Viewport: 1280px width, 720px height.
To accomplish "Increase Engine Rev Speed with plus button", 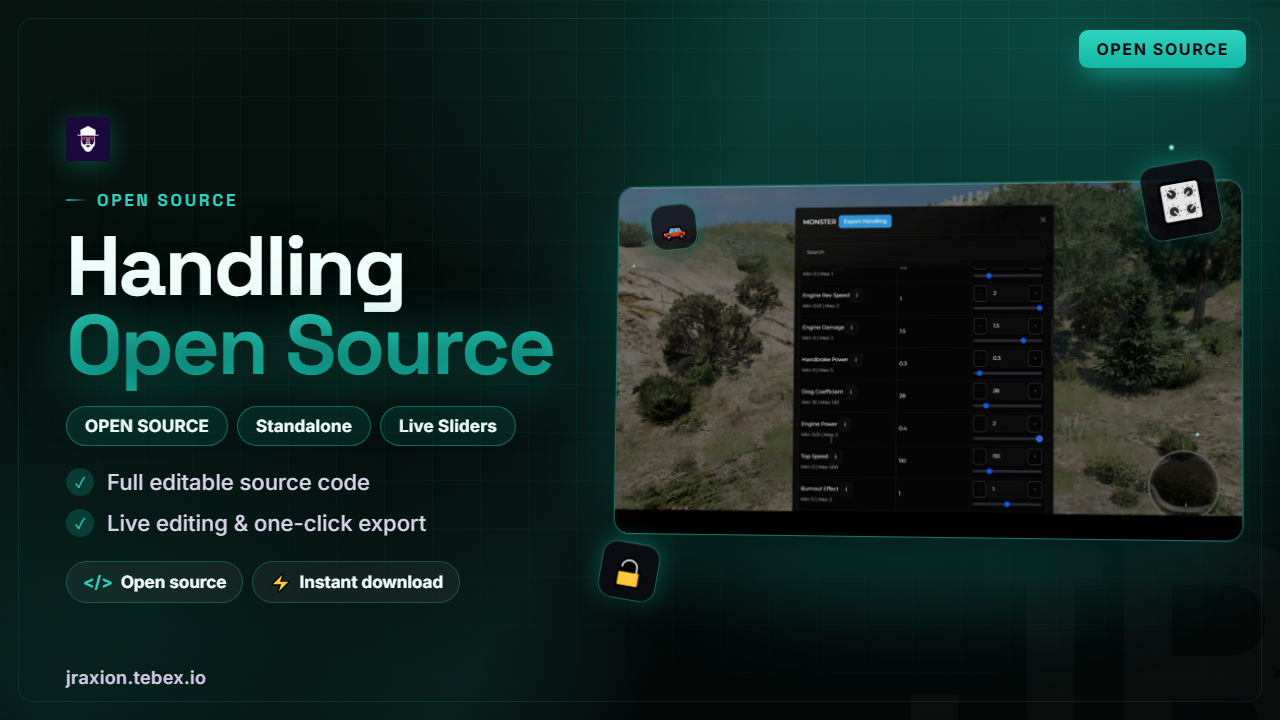I will point(1035,293).
